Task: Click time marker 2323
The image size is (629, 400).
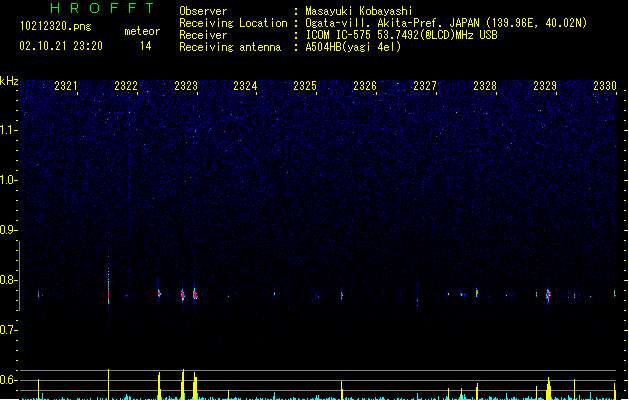Action: pos(186,86)
